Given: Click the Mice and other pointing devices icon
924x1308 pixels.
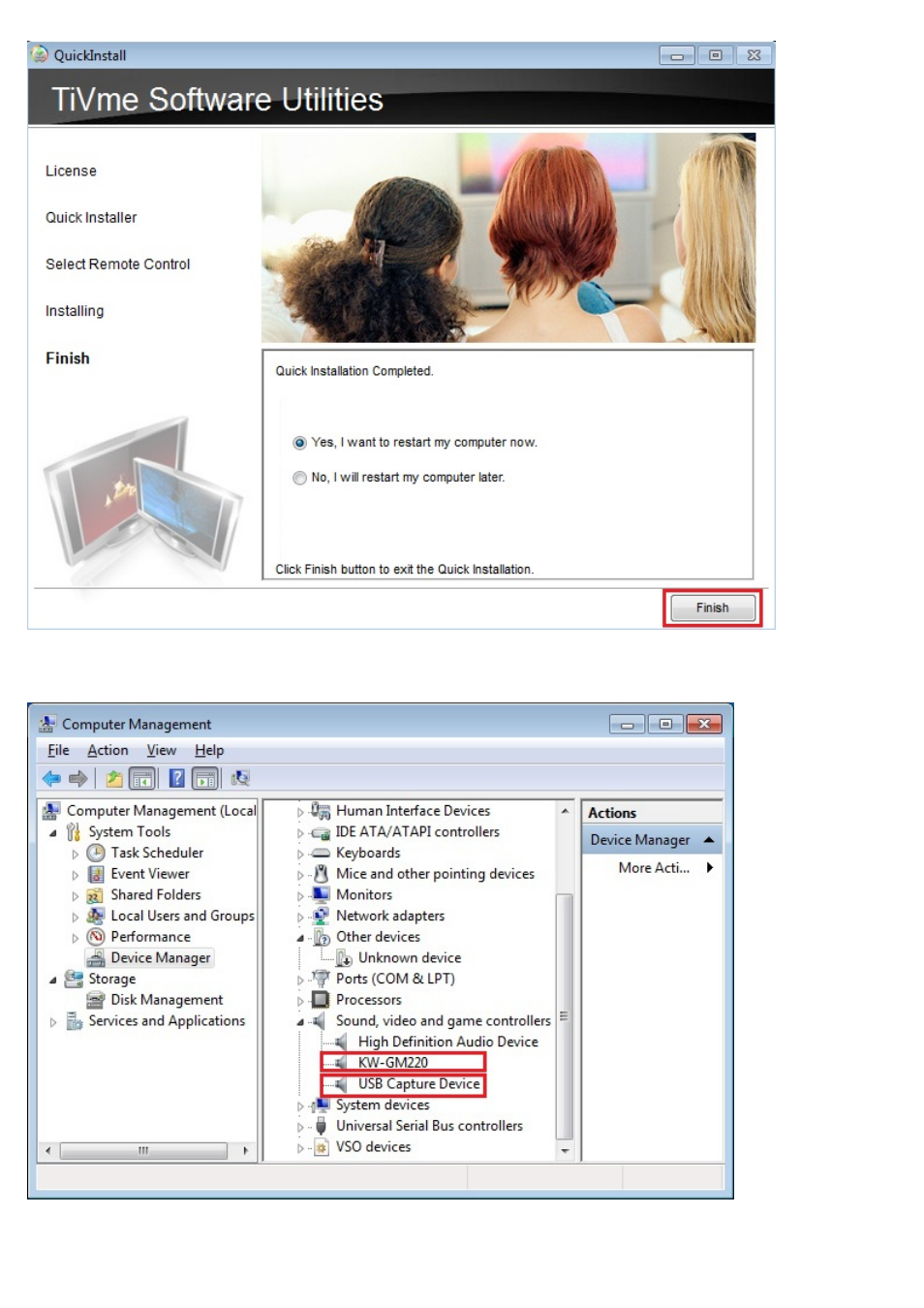Looking at the screenshot, I should [x=321, y=874].
